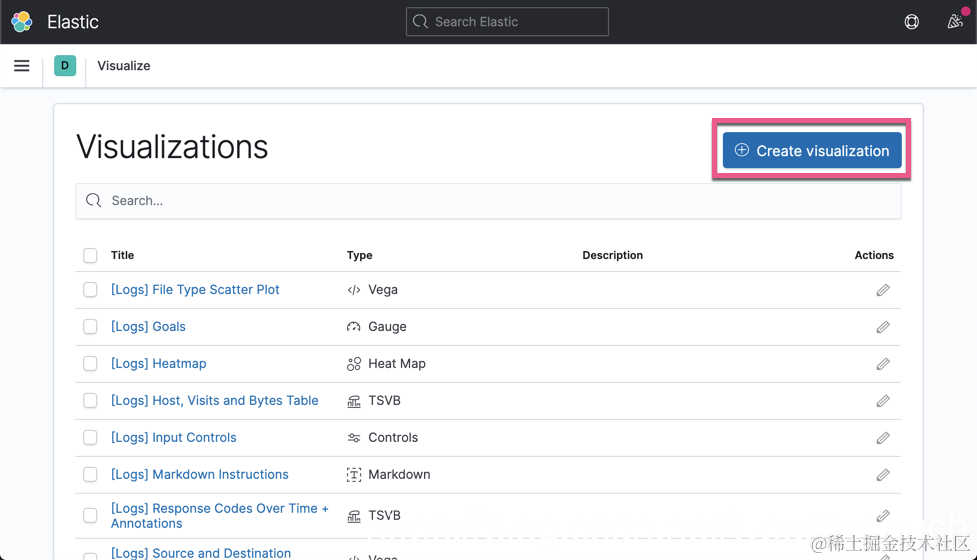This screenshot has width=977, height=560.
Task: Click TSVB icon in Response Codes row
Action: point(354,516)
